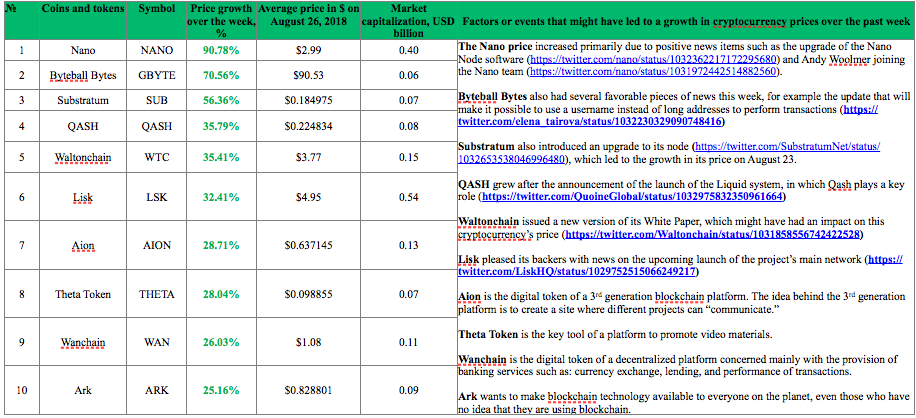916x418 pixels.
Task: Click the 32.41% price growth value
Action: (221, 197)
